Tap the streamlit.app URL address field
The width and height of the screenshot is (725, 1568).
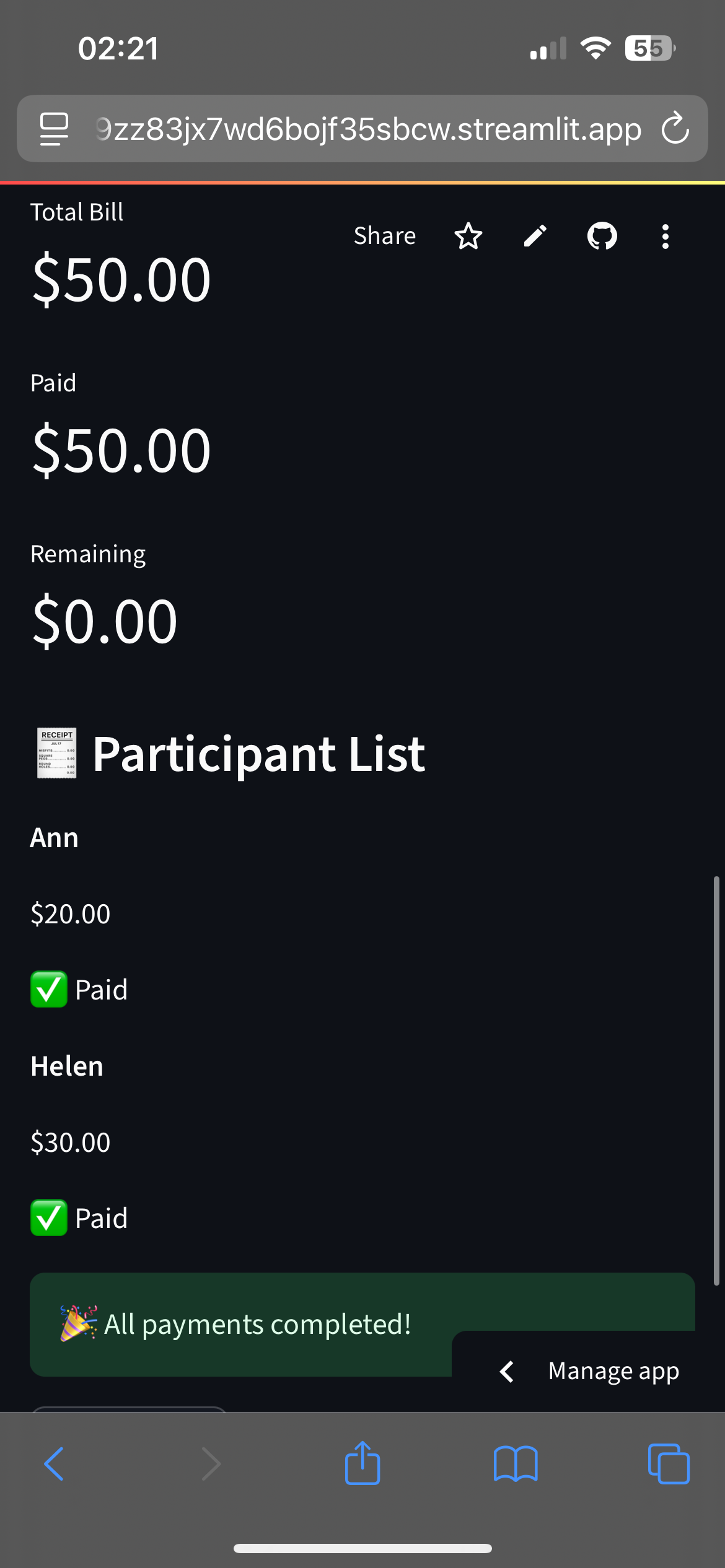click(368, 129)
